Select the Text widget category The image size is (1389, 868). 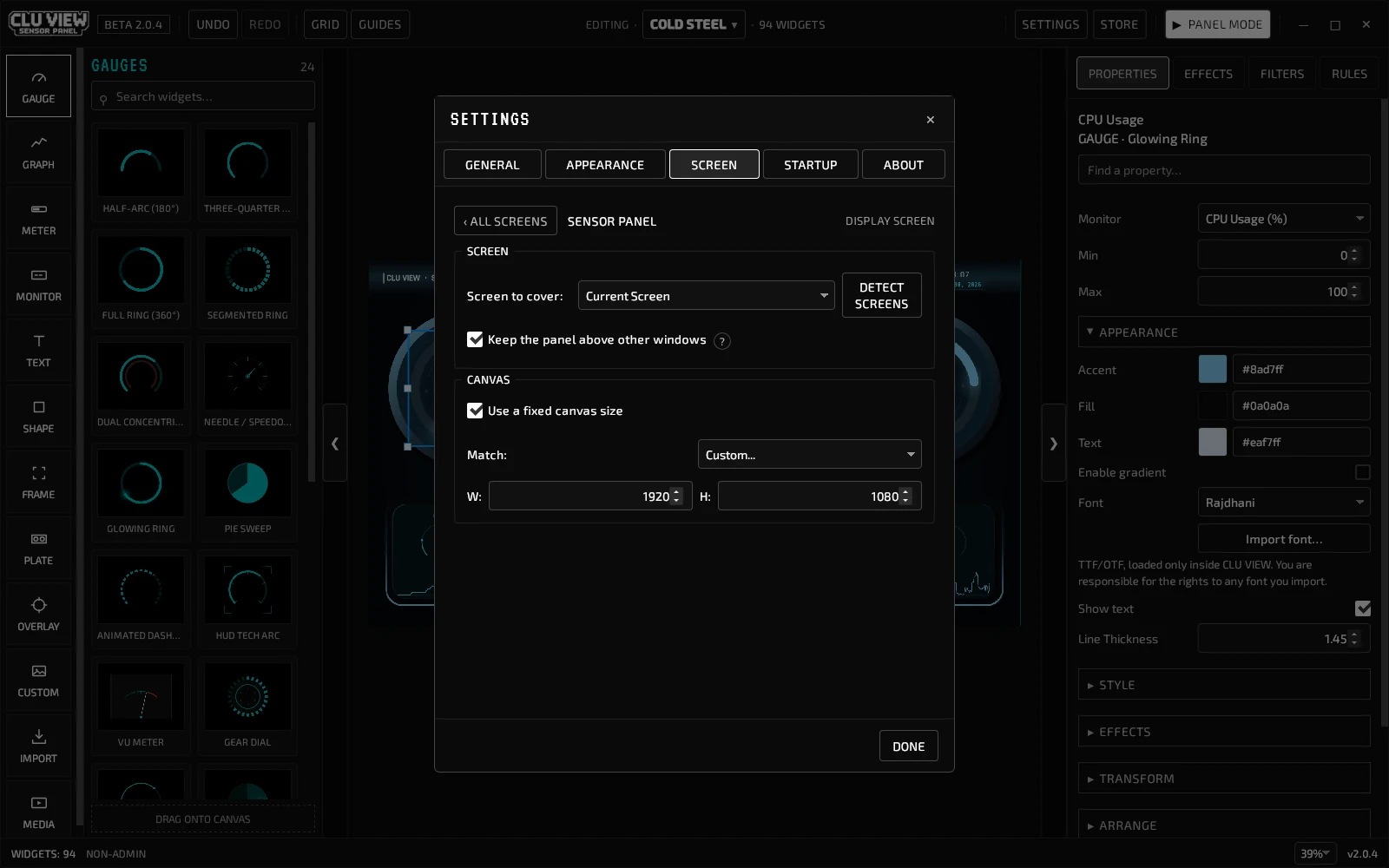pos(38,350)
